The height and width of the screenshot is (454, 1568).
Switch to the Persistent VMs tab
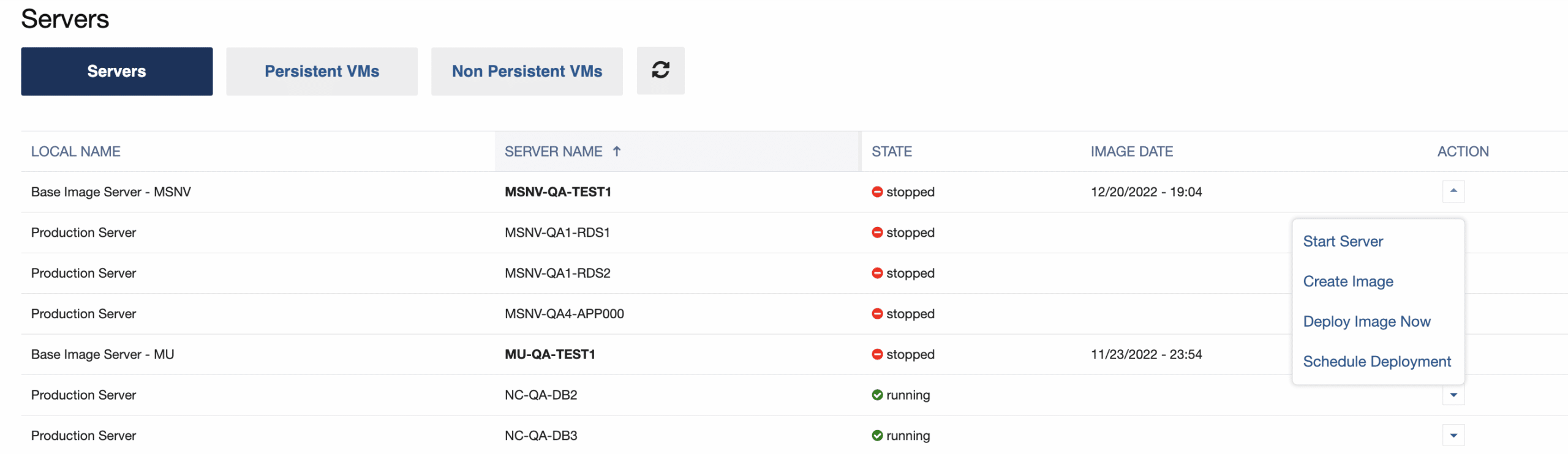[x=322, y=71]
